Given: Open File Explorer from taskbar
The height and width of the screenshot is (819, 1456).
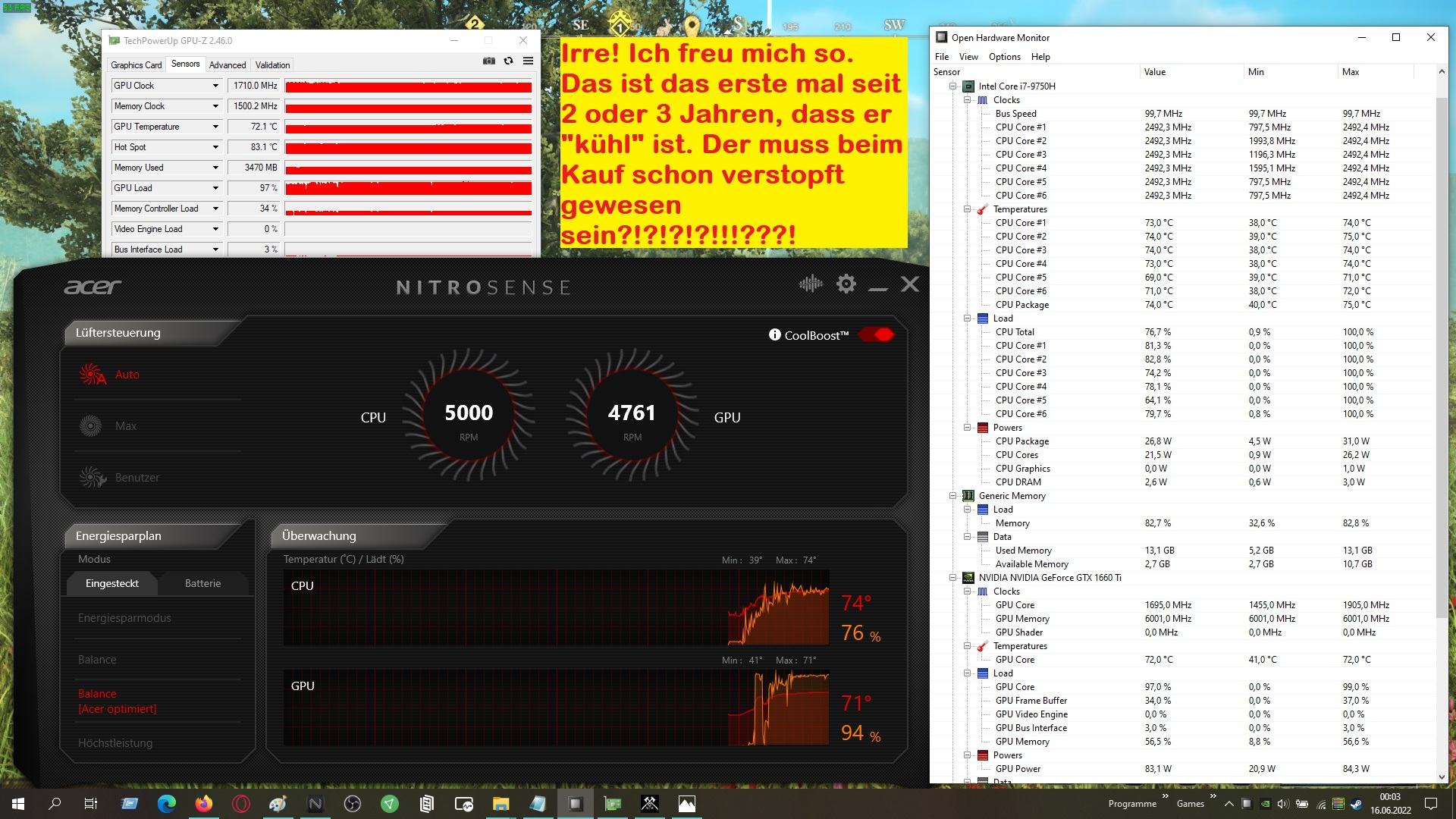Looking at the screenshot, I should [500, 804].
